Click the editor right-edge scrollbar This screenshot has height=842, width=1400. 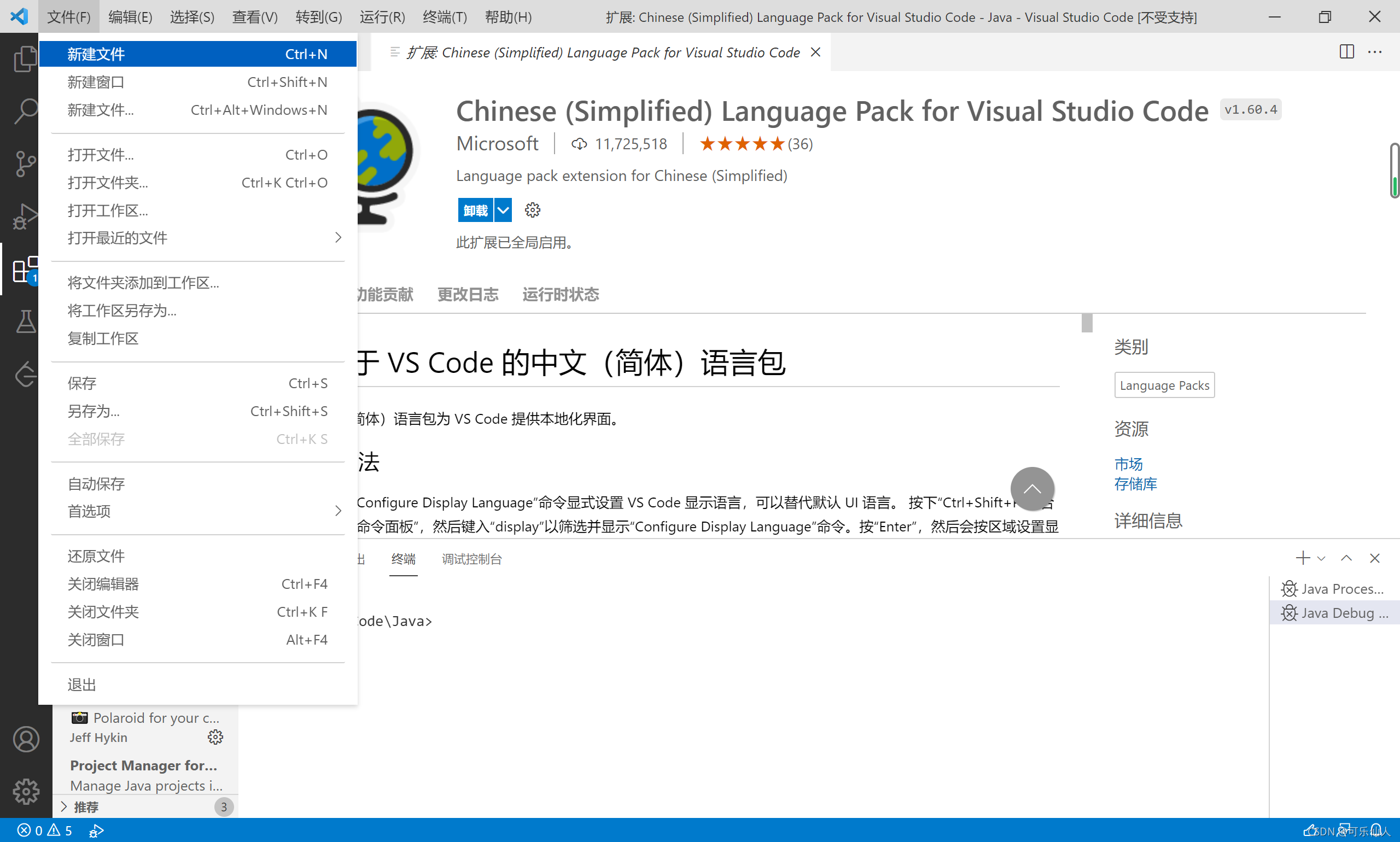pos(1394,170)
